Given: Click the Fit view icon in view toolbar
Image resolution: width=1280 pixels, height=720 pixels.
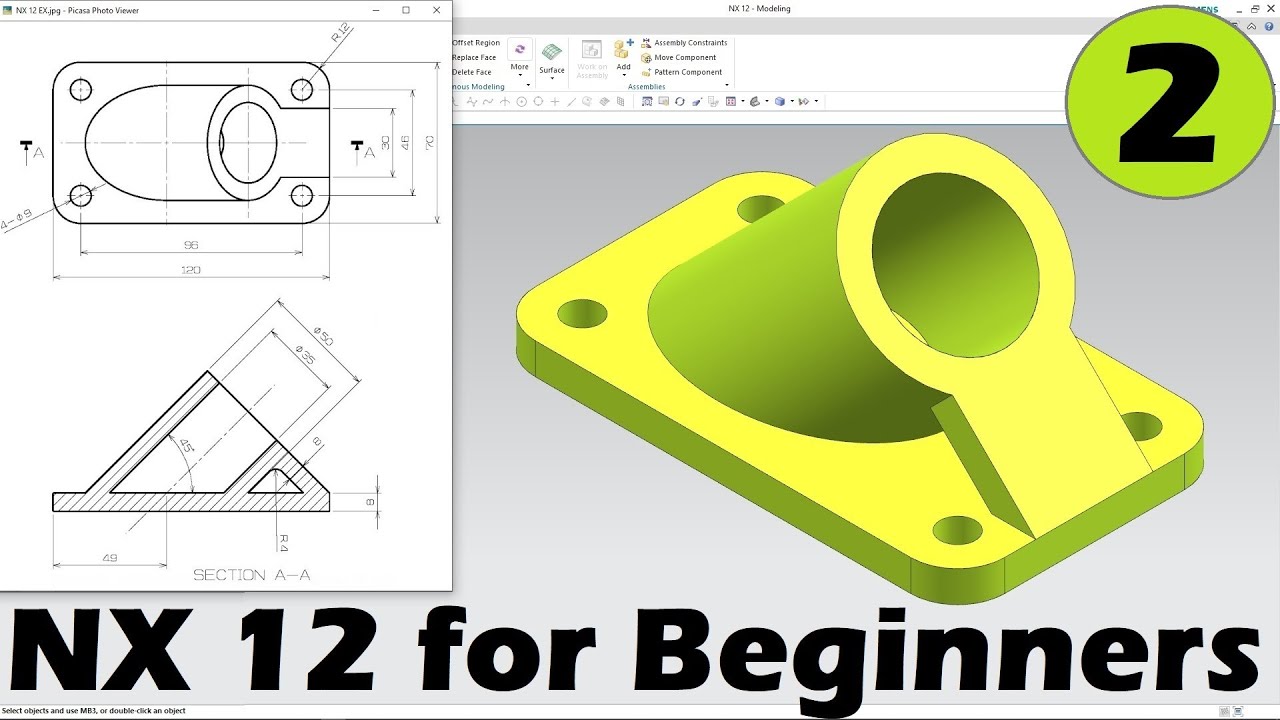Looking at the screenshot, I should click(x=647, y=102).
